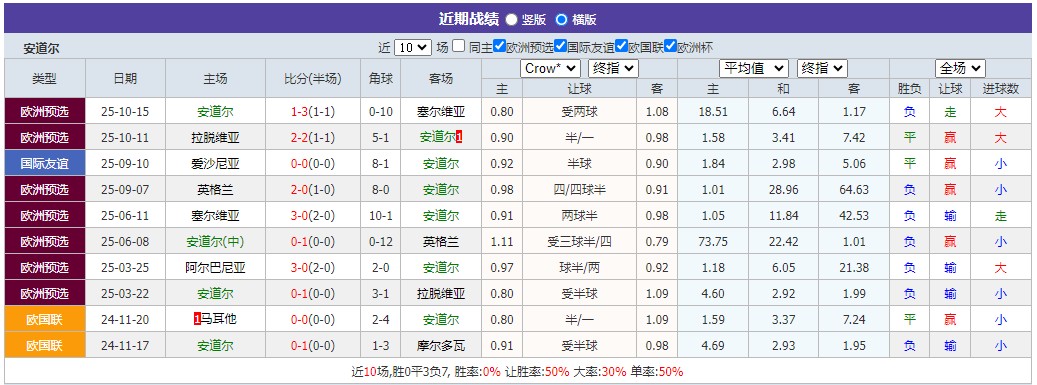The width and height of the screenshot is (1037, 385).
Task: Click the 走 handicap result in the 25-10-15 row
Action: (950, 112)
